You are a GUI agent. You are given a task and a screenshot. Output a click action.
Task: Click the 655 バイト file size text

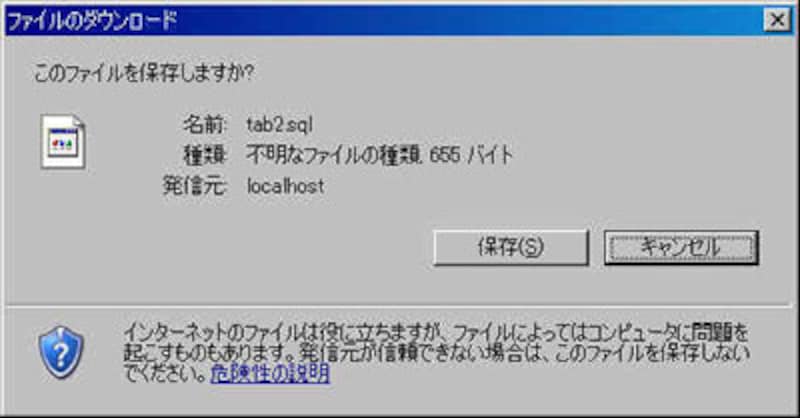470,155
